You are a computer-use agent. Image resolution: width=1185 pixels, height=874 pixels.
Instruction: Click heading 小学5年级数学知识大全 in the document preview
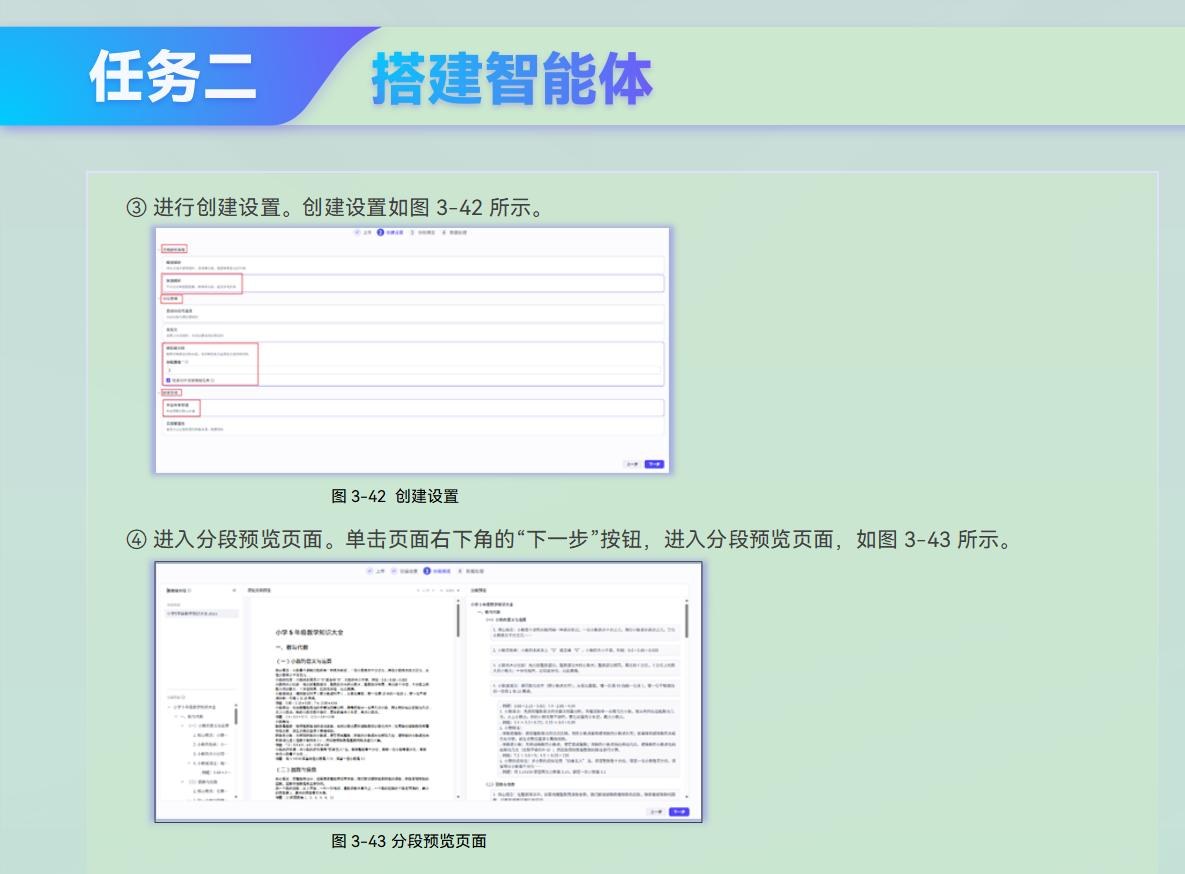(x=310, y=632)
